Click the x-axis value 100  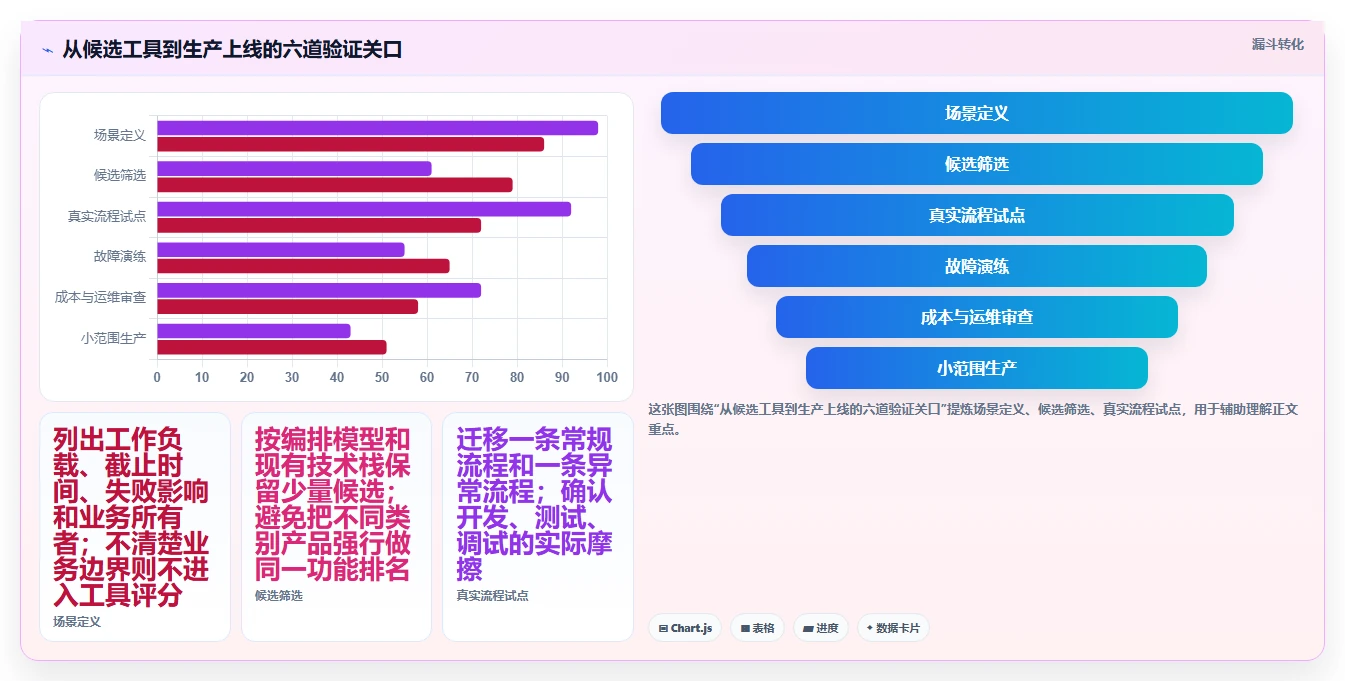tap(607, 377)
